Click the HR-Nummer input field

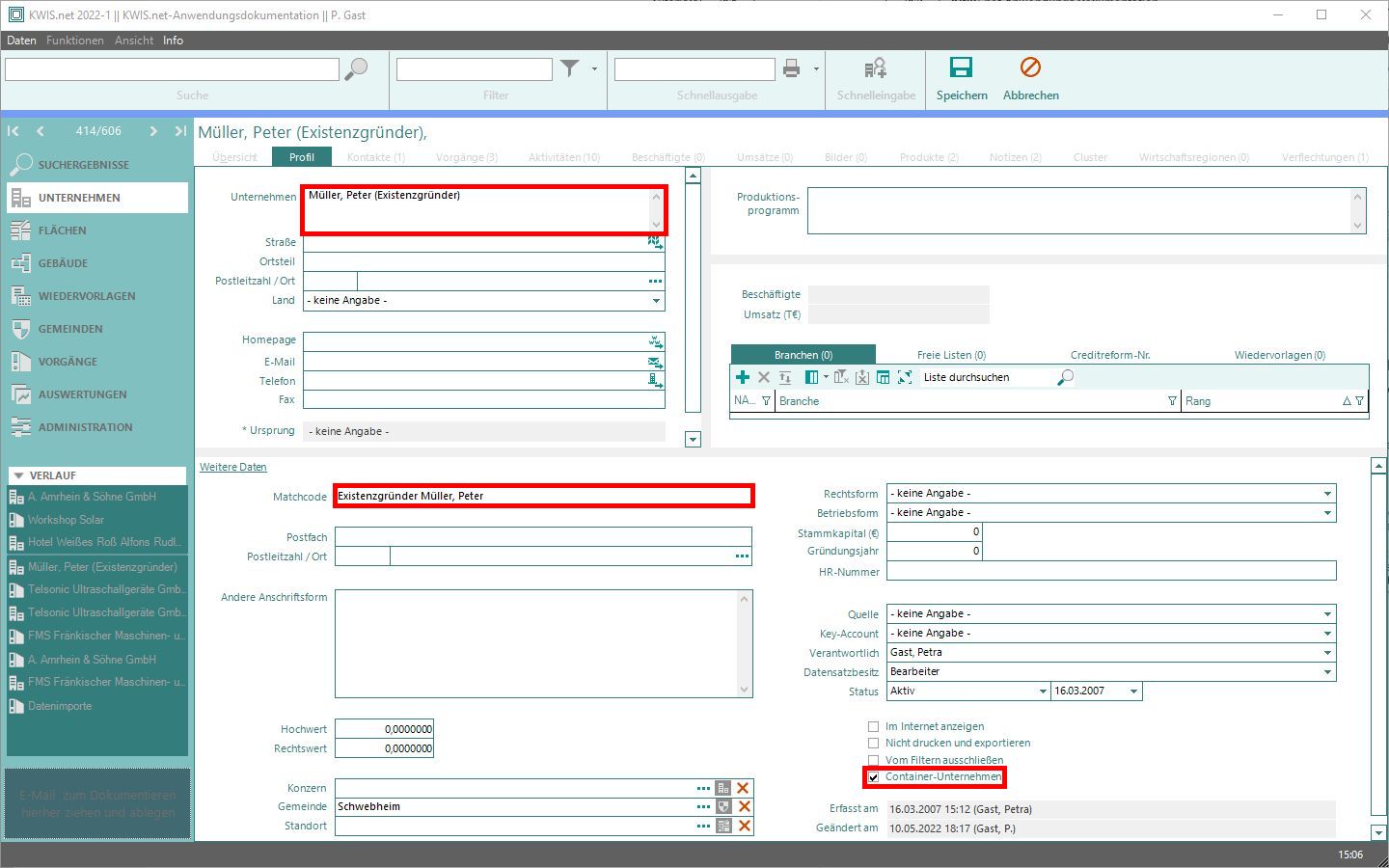(1111, 571)
